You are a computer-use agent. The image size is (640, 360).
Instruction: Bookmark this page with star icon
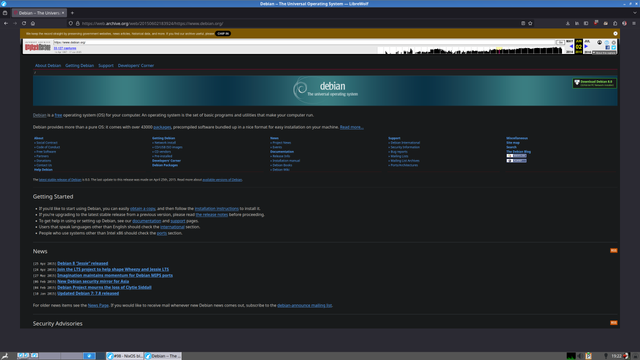click(530, 23)
